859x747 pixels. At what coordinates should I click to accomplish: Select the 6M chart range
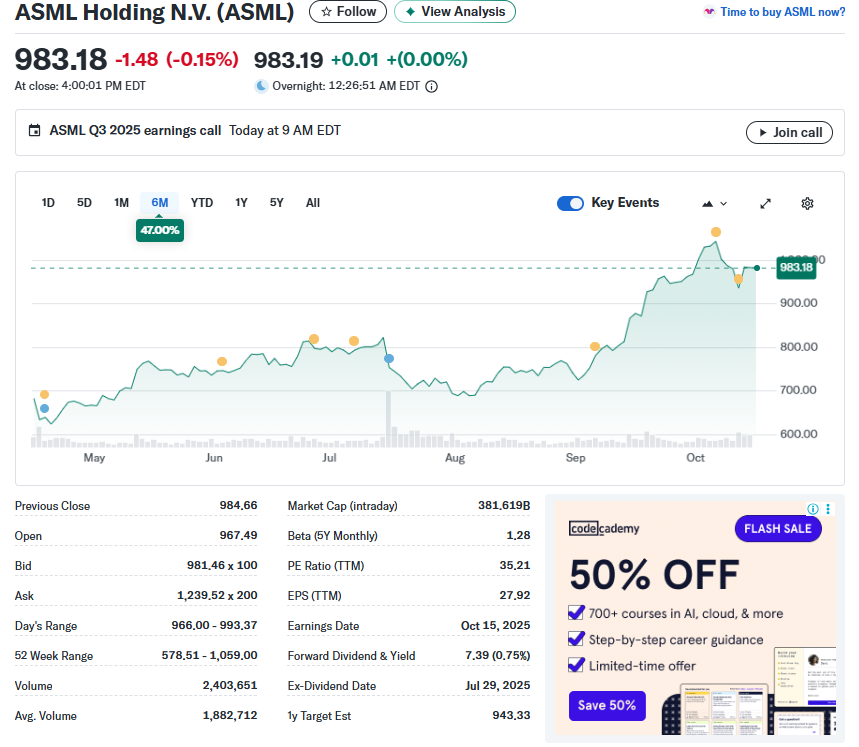coord(159,203)
